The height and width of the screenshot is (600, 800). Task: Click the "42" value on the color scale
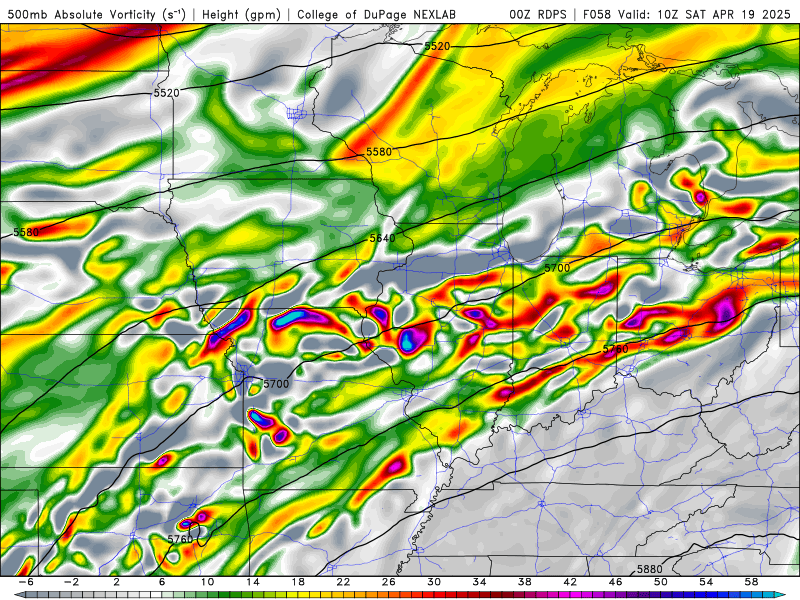click(x=570, y=582)
